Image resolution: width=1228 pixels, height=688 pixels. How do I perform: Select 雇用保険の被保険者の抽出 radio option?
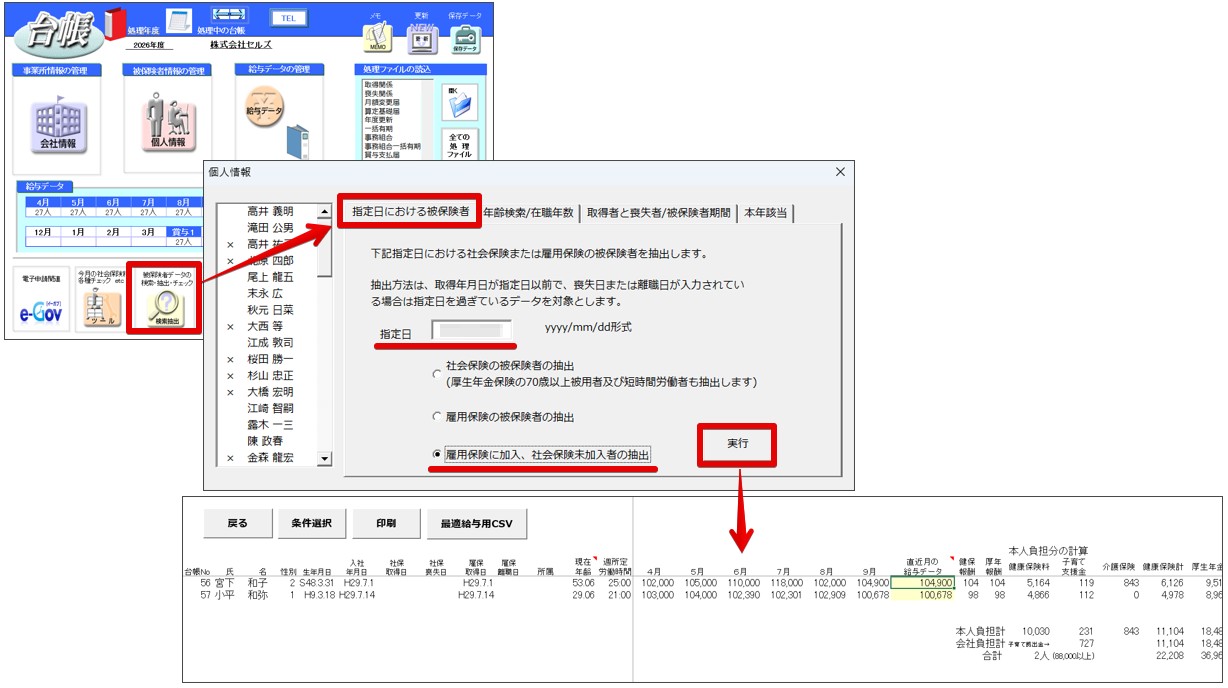click(x=437, y=416)
